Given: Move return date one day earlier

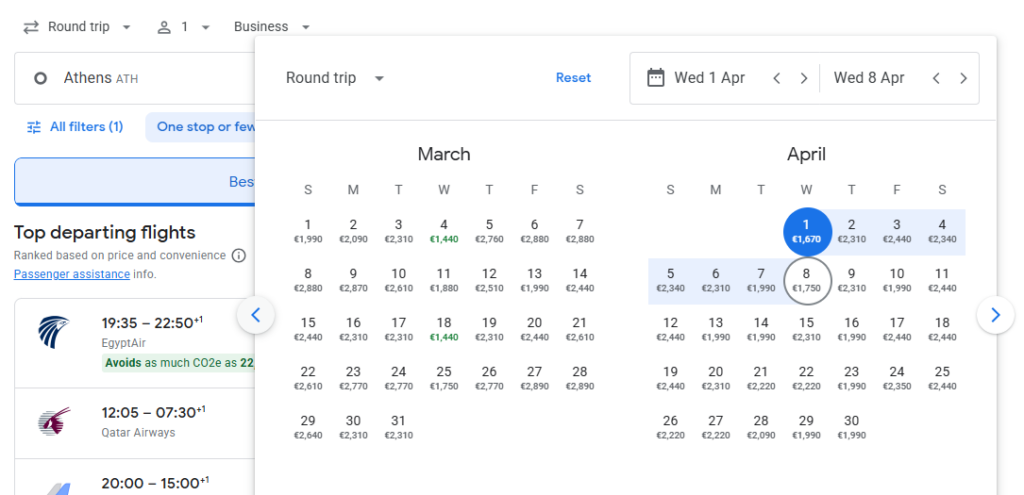Looking at the screenshot, I should click(936, 78).
